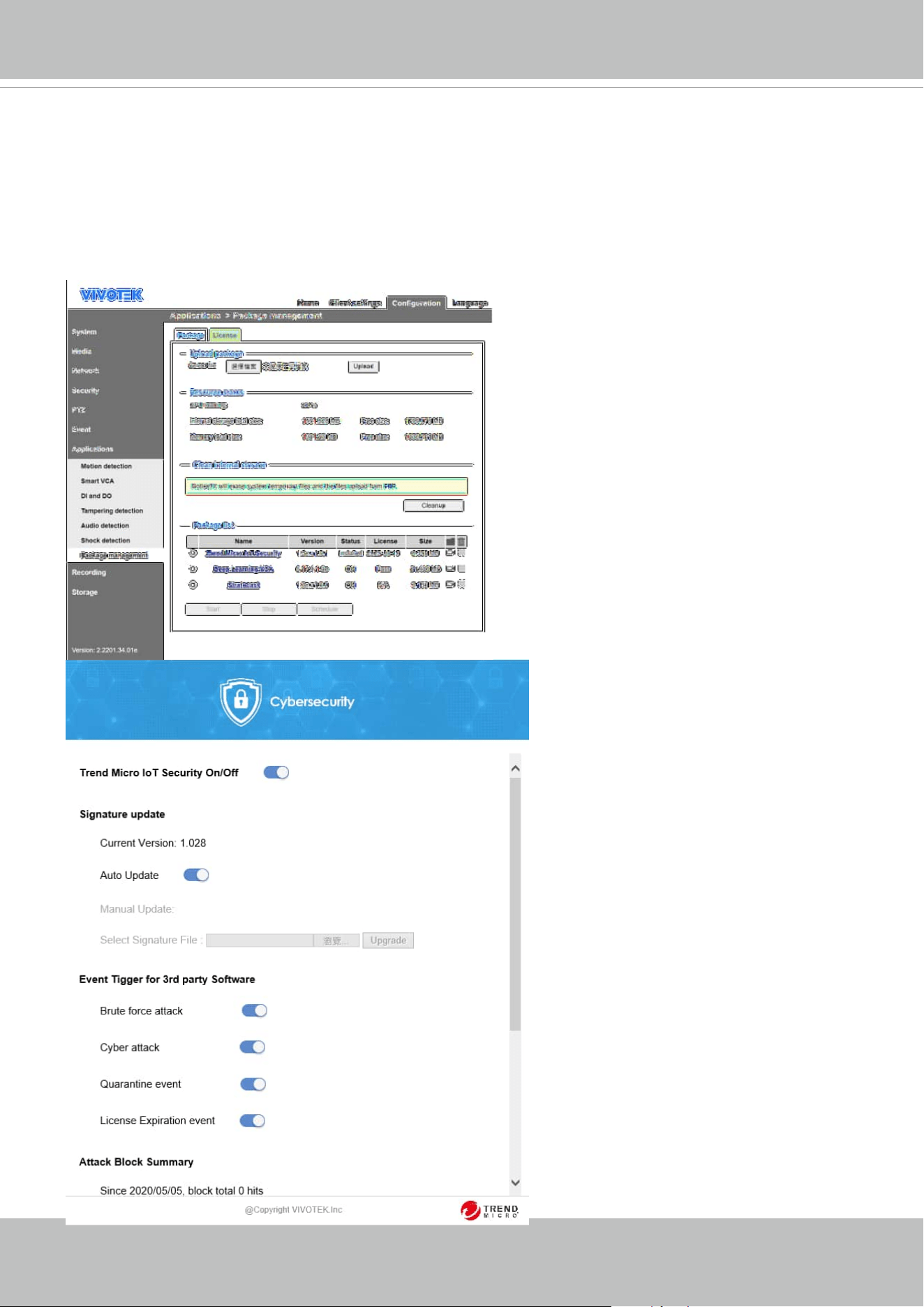
Task: Open the Home tab
Action: tap(308, 303)
